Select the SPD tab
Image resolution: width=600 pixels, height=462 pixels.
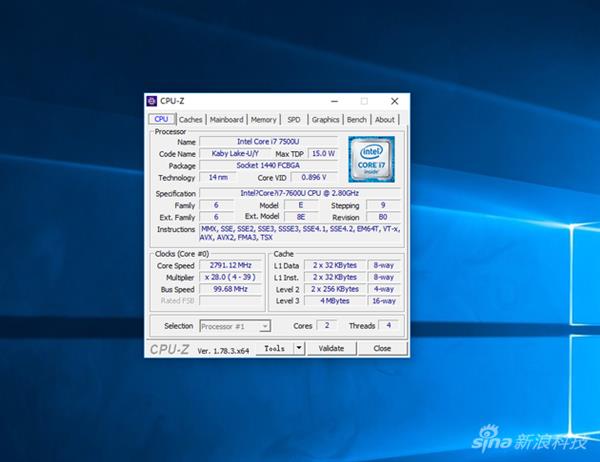click(x=294, y=120)
